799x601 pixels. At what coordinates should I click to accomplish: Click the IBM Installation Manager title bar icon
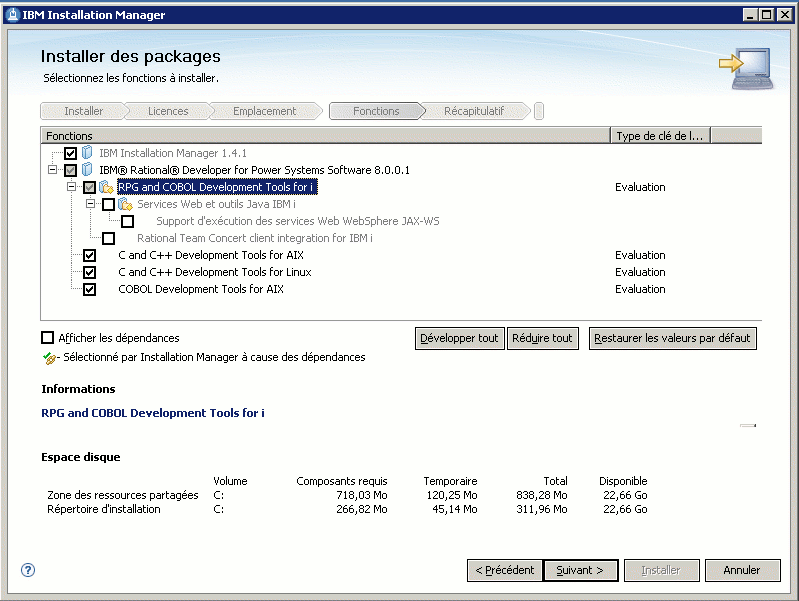coord(12,15)
